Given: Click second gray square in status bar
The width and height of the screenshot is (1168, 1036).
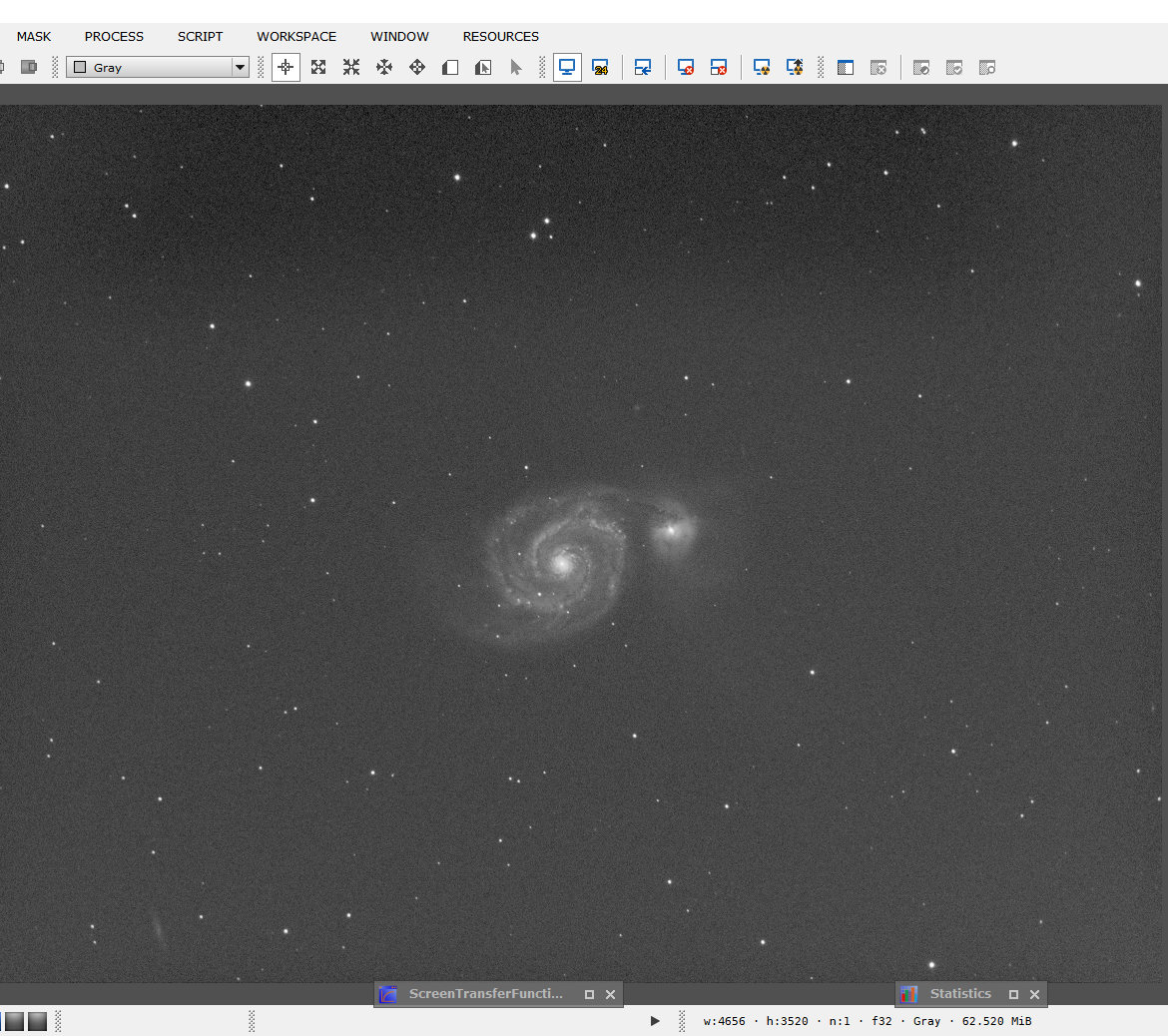Looking at the screenshot, I should [x=37, y=1021].
